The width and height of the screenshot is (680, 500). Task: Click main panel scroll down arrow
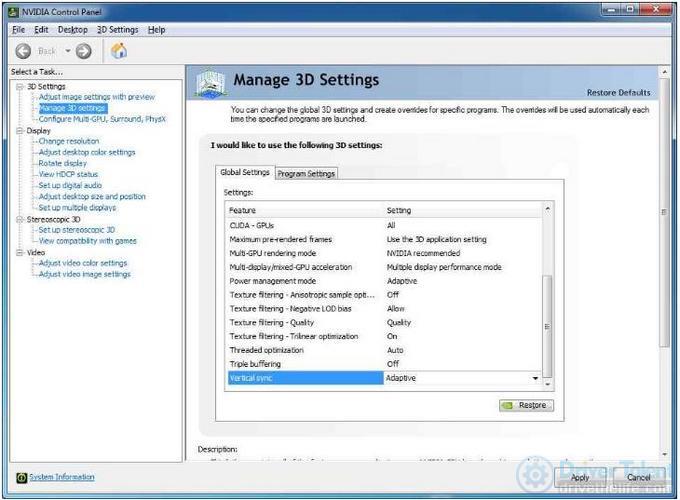click(x=664, y=454)
